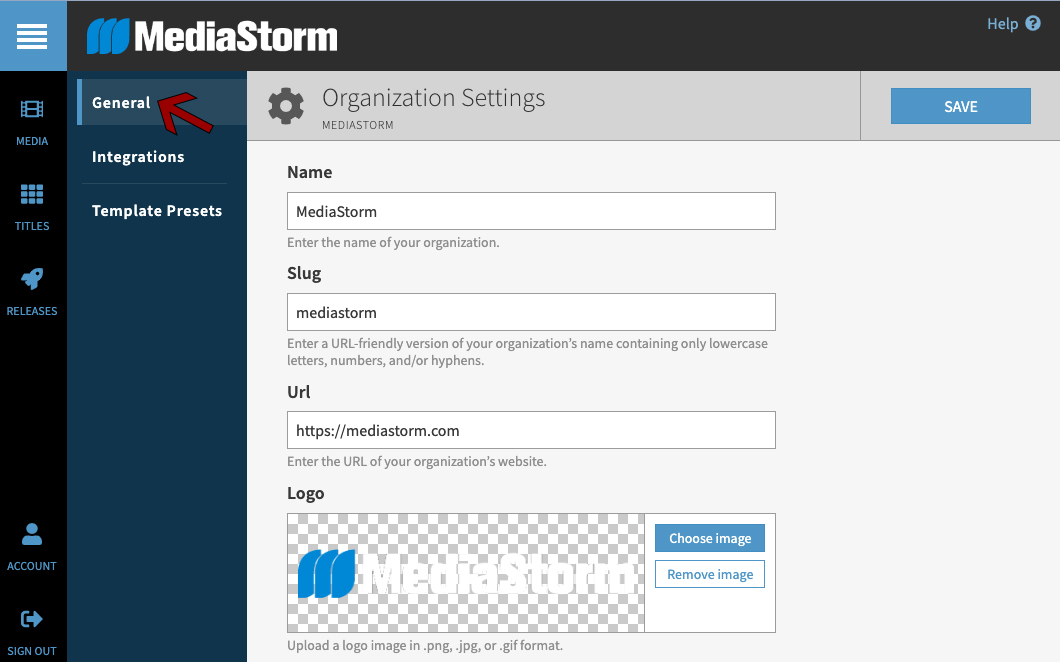Click into the Slug text field
The height and width of the screenshot is (662, 1060).
click(531, 312)
